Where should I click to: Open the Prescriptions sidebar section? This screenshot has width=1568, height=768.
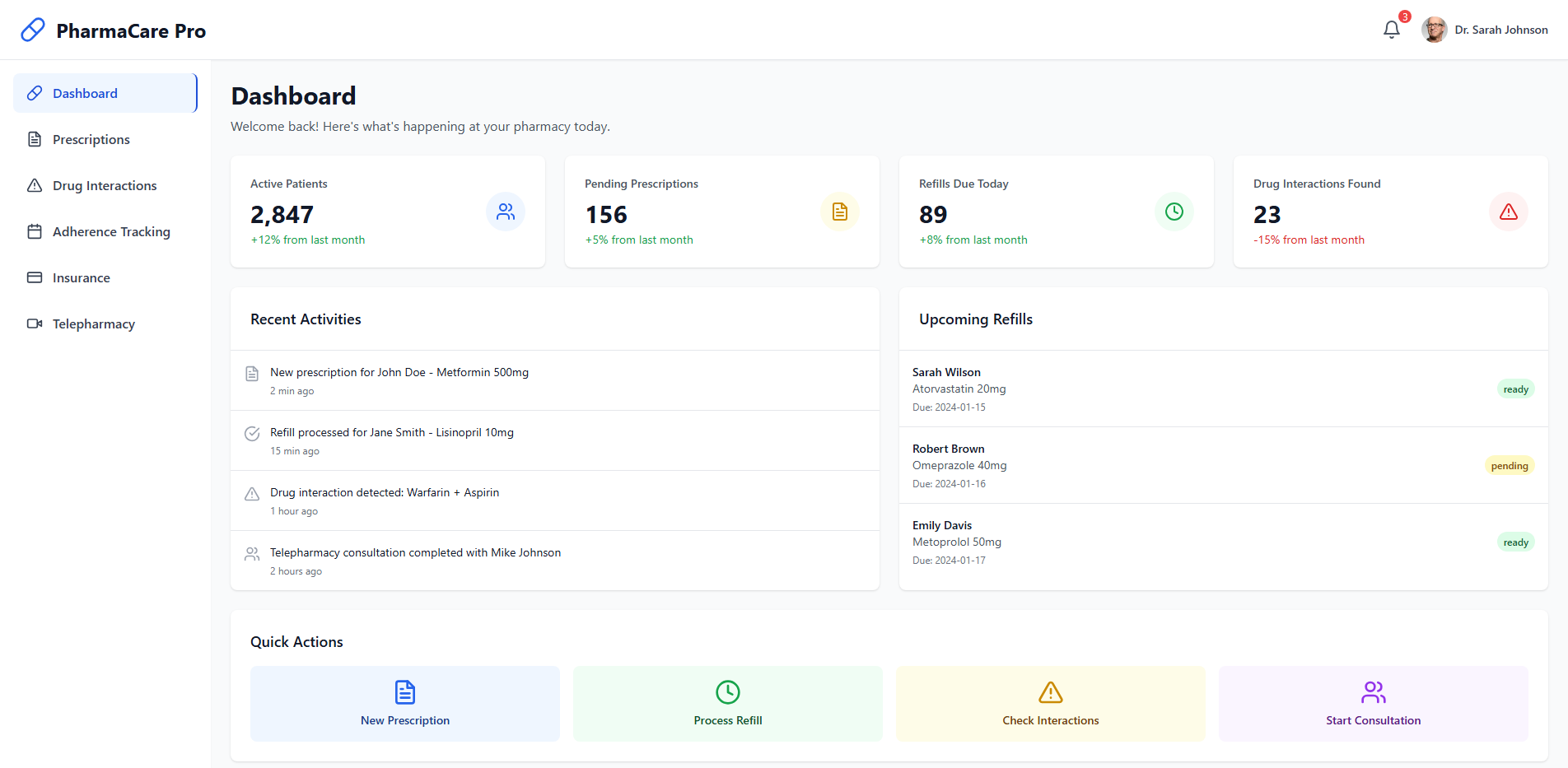click(91, 140)
